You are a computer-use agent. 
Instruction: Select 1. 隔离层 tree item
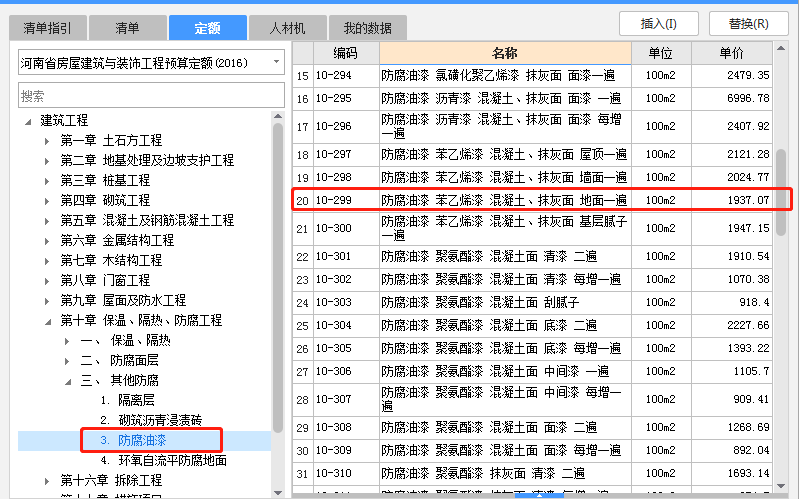pos(127,400)
